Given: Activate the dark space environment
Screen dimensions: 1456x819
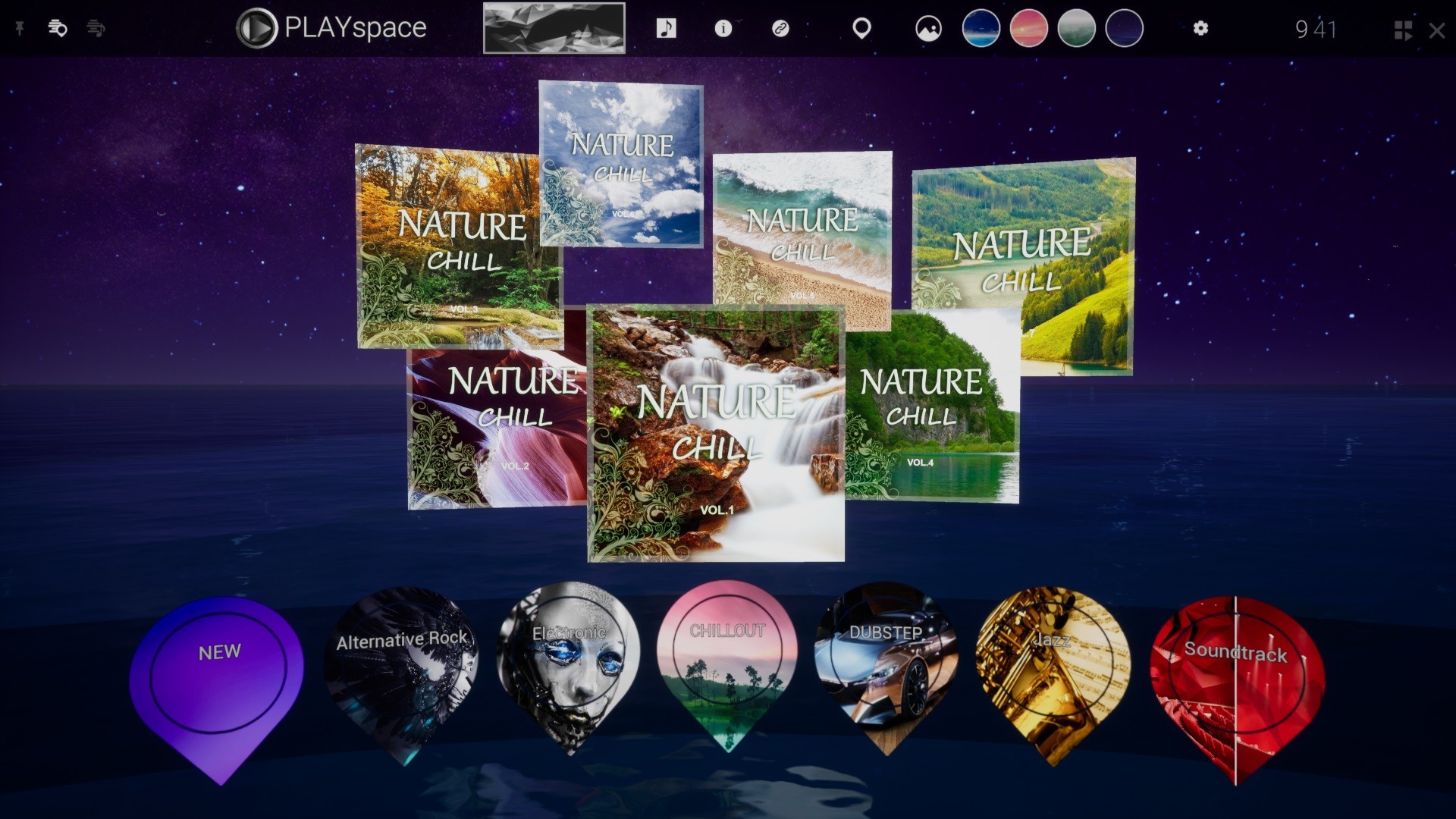Looking at the screenshot, I should point(1125,28).
